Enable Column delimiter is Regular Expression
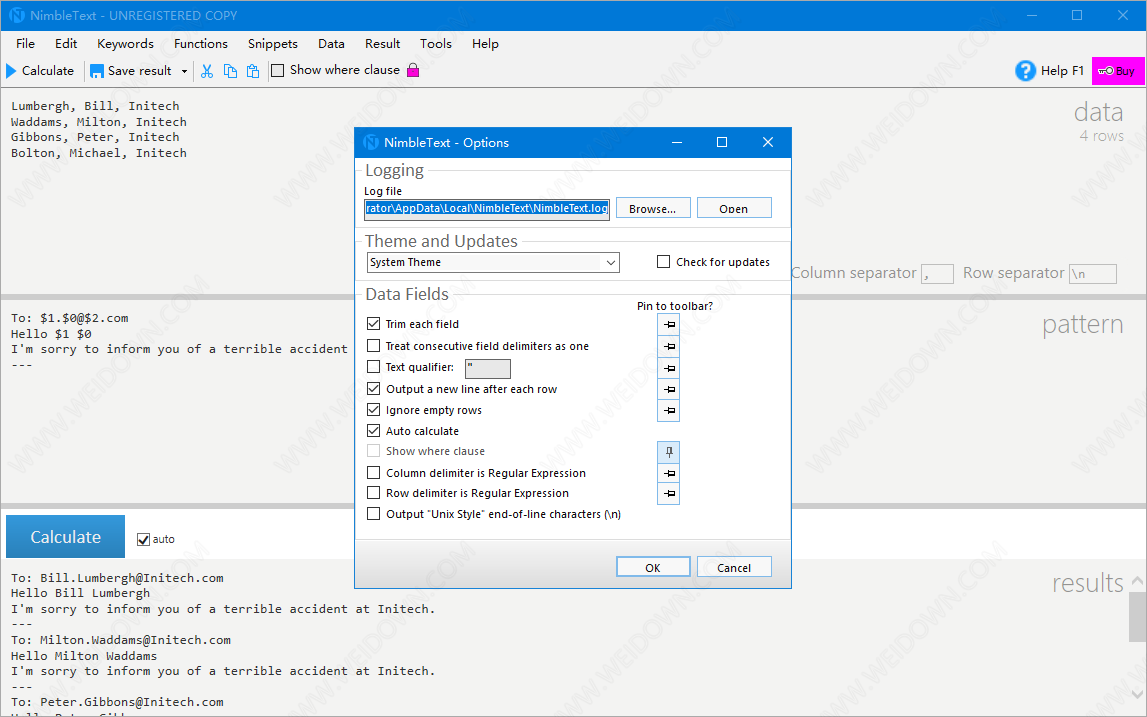Image resolution: width=1147 pixels, height=717 pixels. 374,473
